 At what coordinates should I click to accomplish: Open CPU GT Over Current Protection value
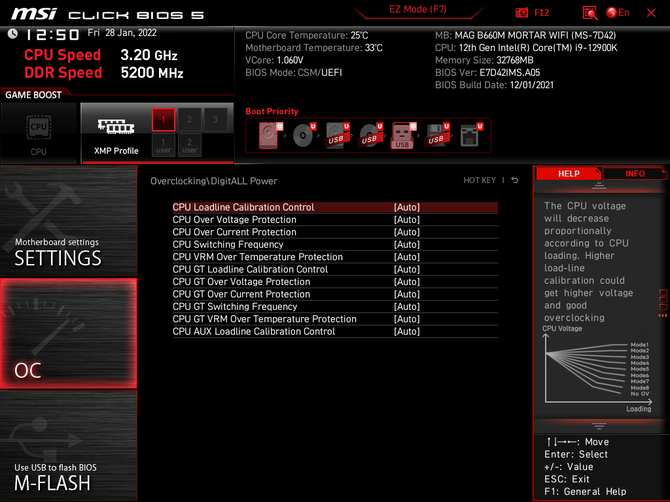click(x=406, y=294)
